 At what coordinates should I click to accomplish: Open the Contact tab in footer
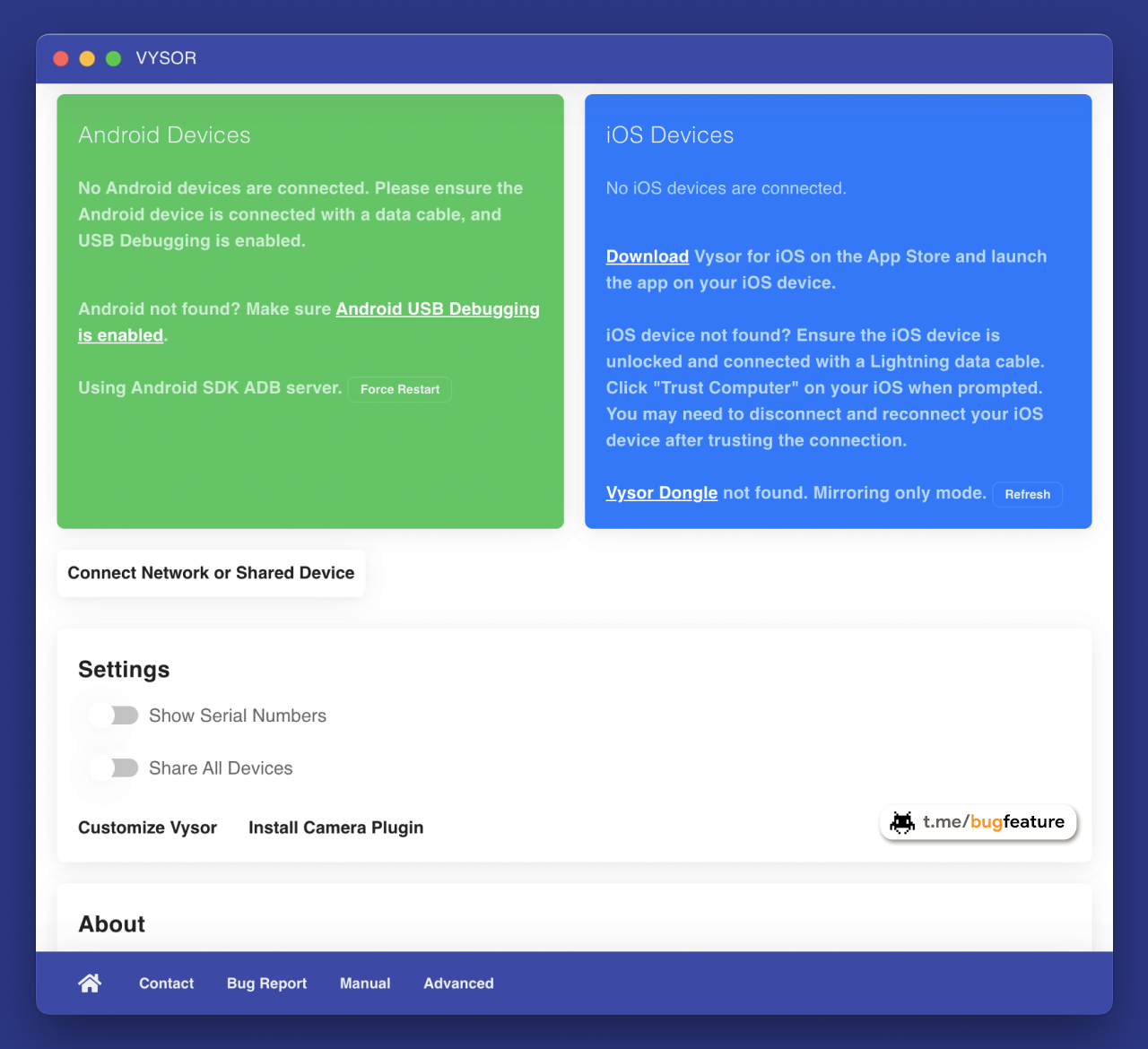click(x=166, y=984)
